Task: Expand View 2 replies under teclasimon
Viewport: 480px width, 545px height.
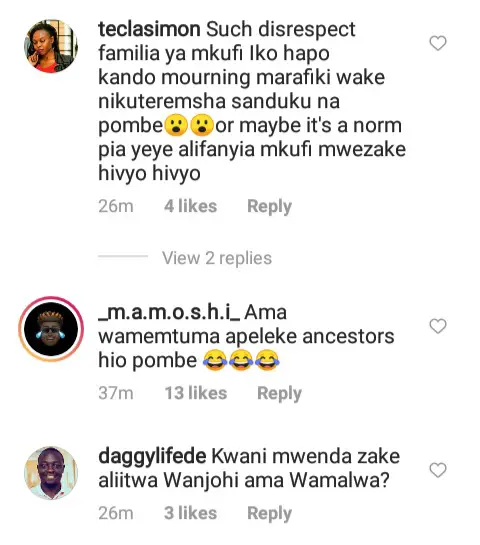Action: (217, 258)
